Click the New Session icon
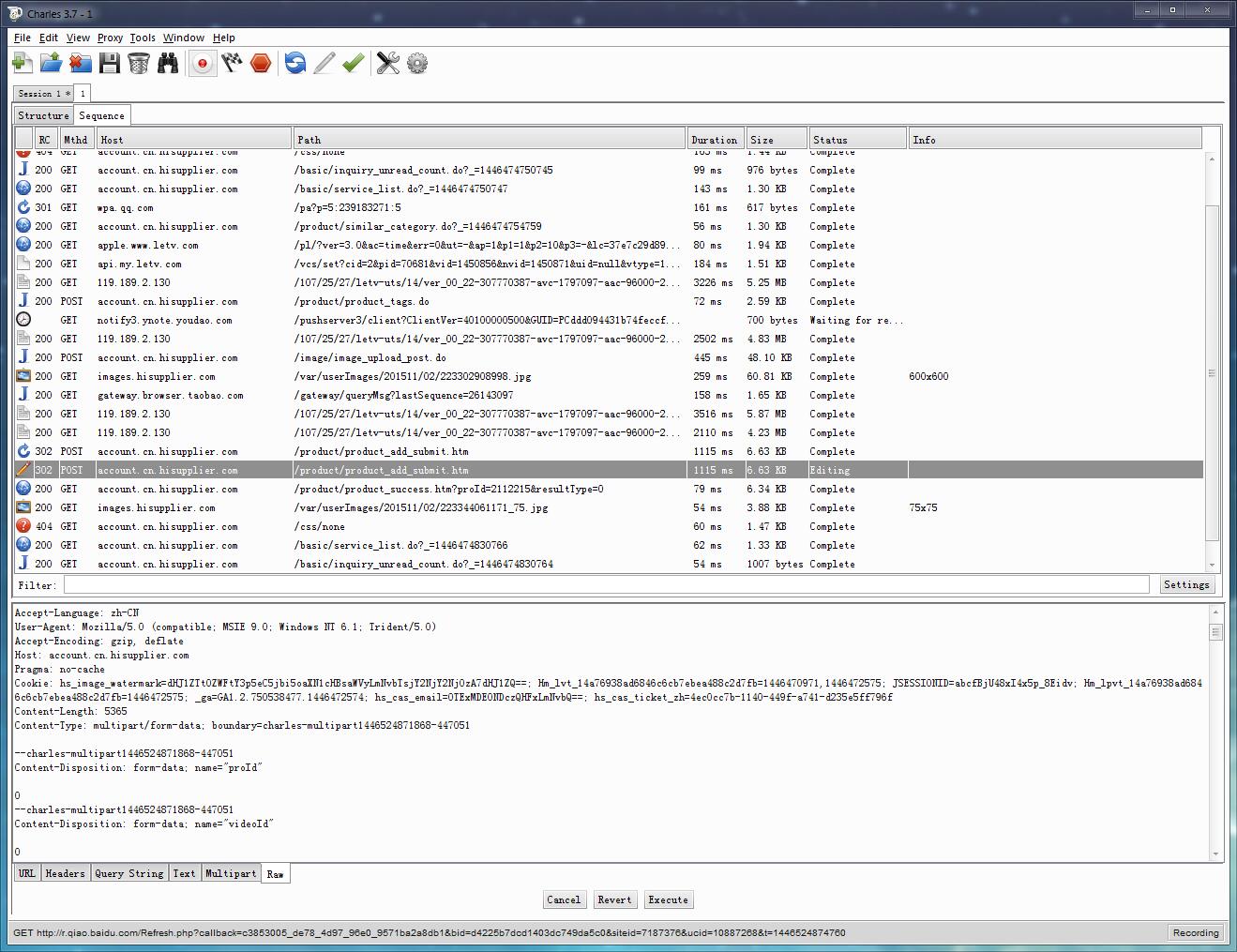The height and width of the screenshot is (952, 1237). (22, 63)
